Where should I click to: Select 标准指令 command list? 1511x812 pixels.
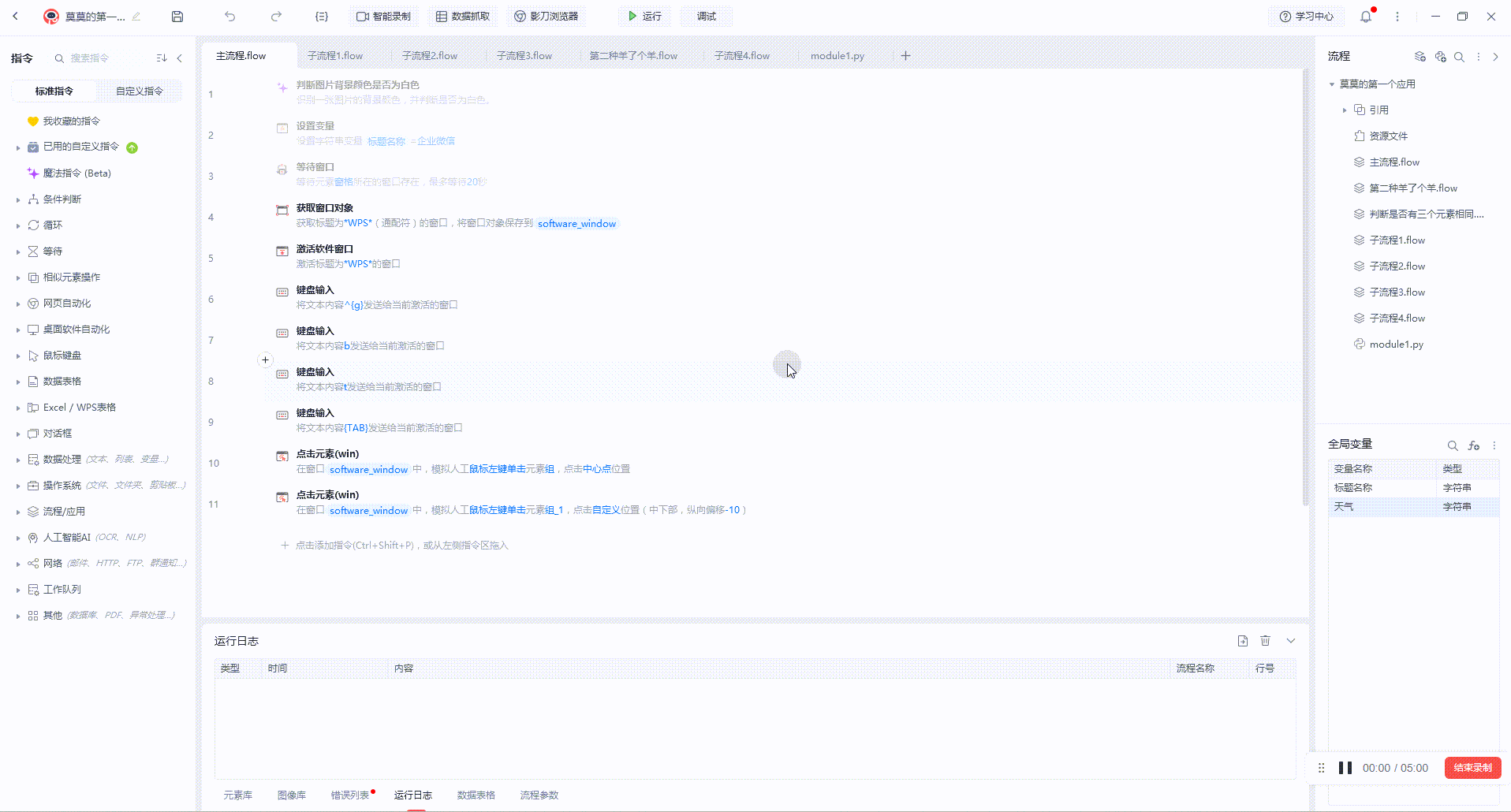click(x=54, y=91)
